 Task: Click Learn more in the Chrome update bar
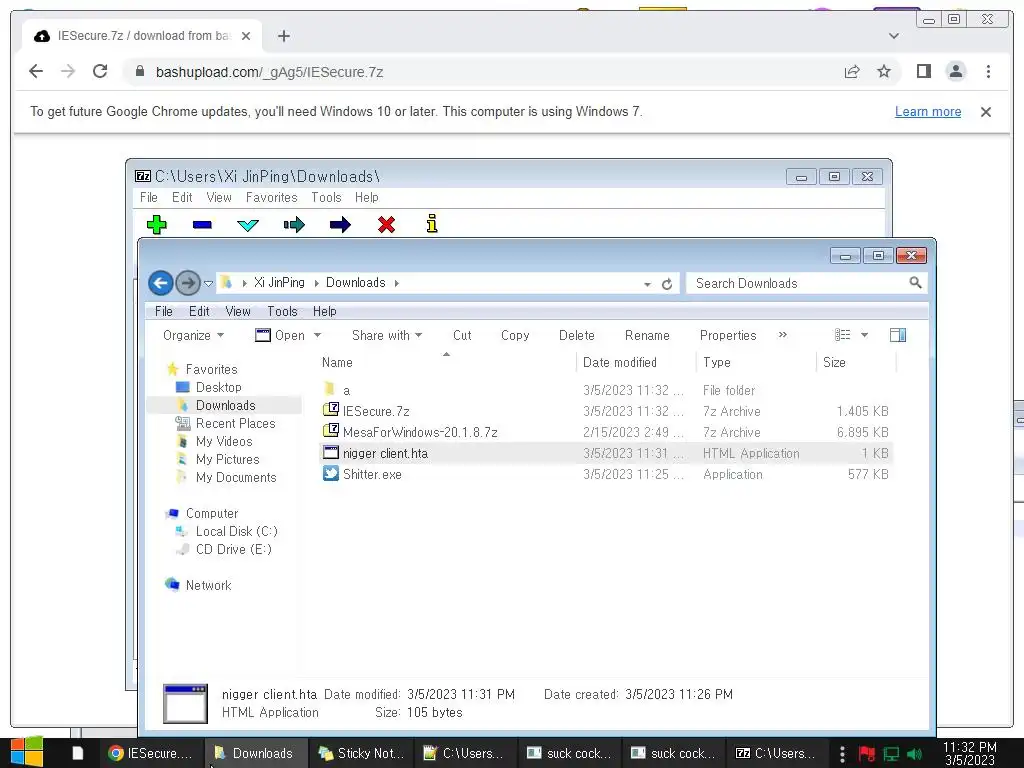click(928, 112)
